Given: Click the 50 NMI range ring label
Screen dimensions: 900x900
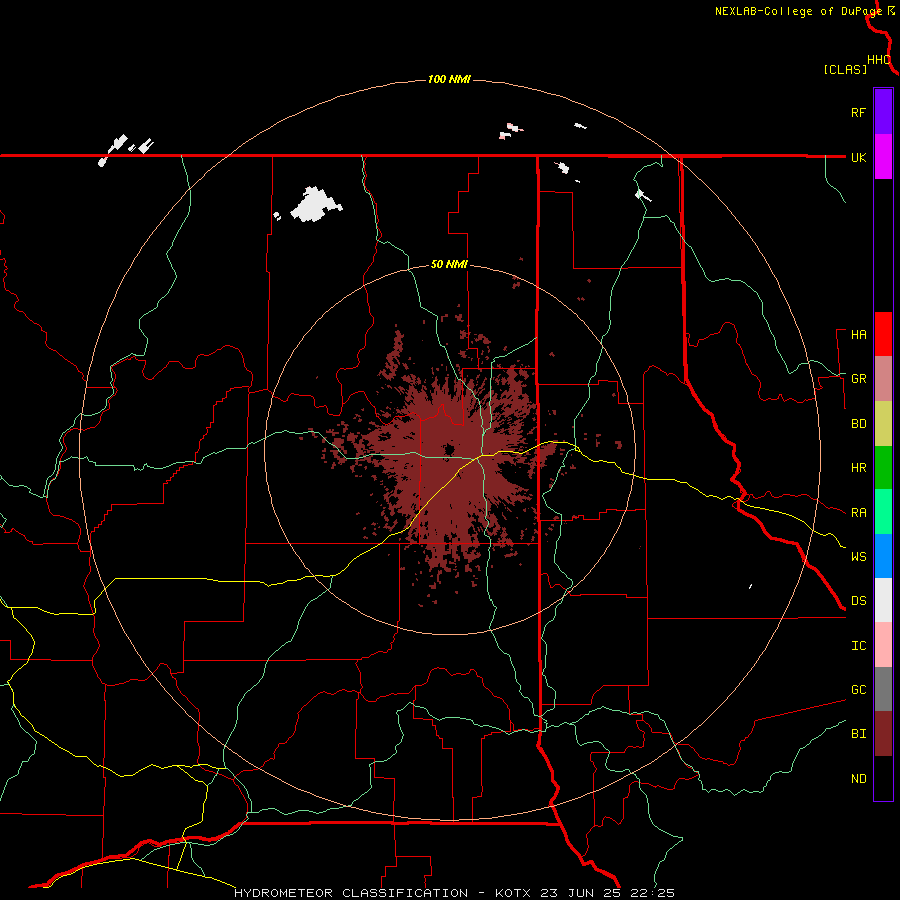Looking at the screenshot, I should pyautogui.click(x=449, y=264).
